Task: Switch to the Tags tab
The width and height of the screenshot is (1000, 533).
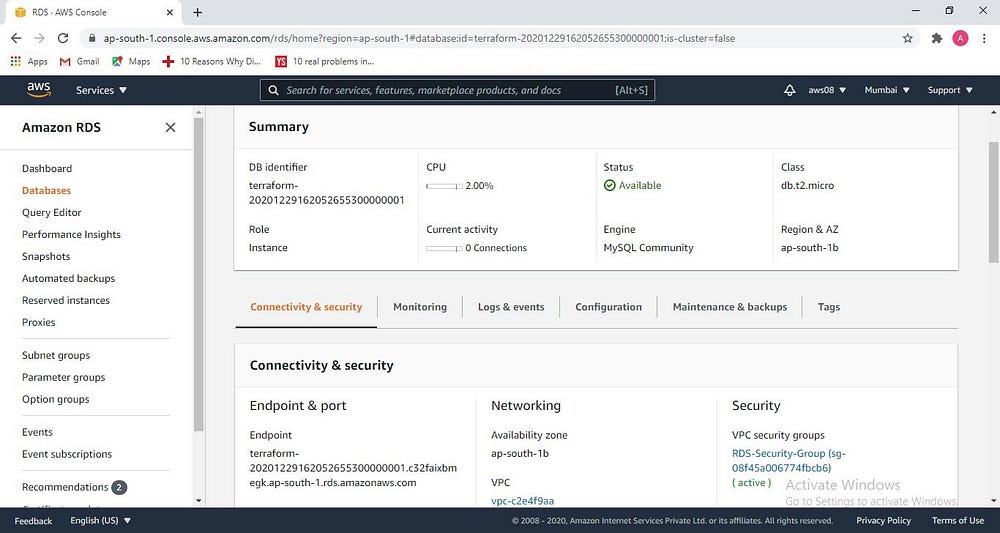Action: tap(828, 307)
